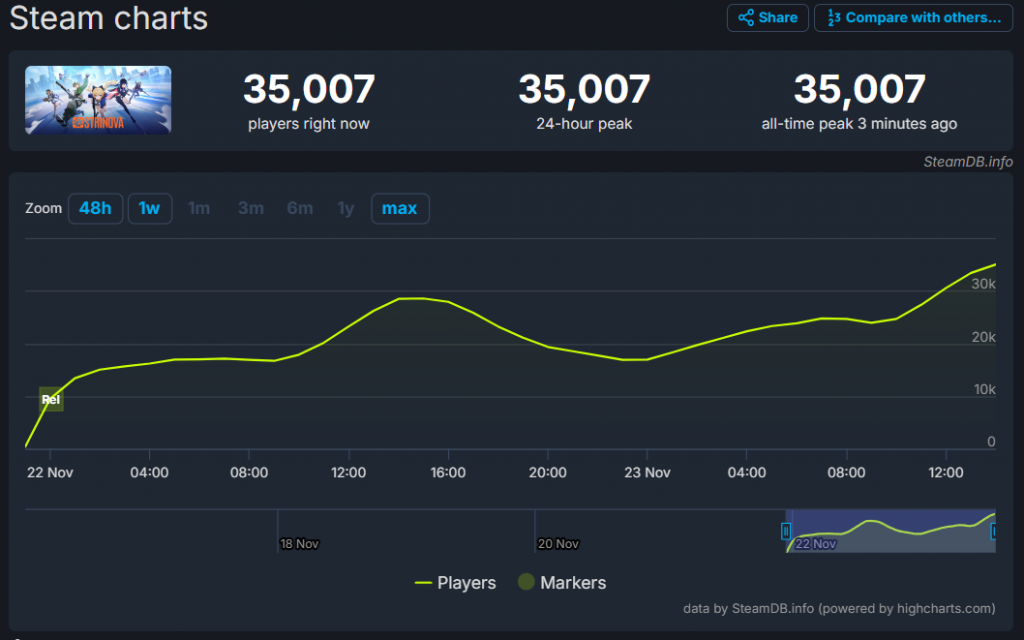1024x640 pixels.
Task: Click the '18 Nov' navigator date label
Action: (x=299, y=543)
